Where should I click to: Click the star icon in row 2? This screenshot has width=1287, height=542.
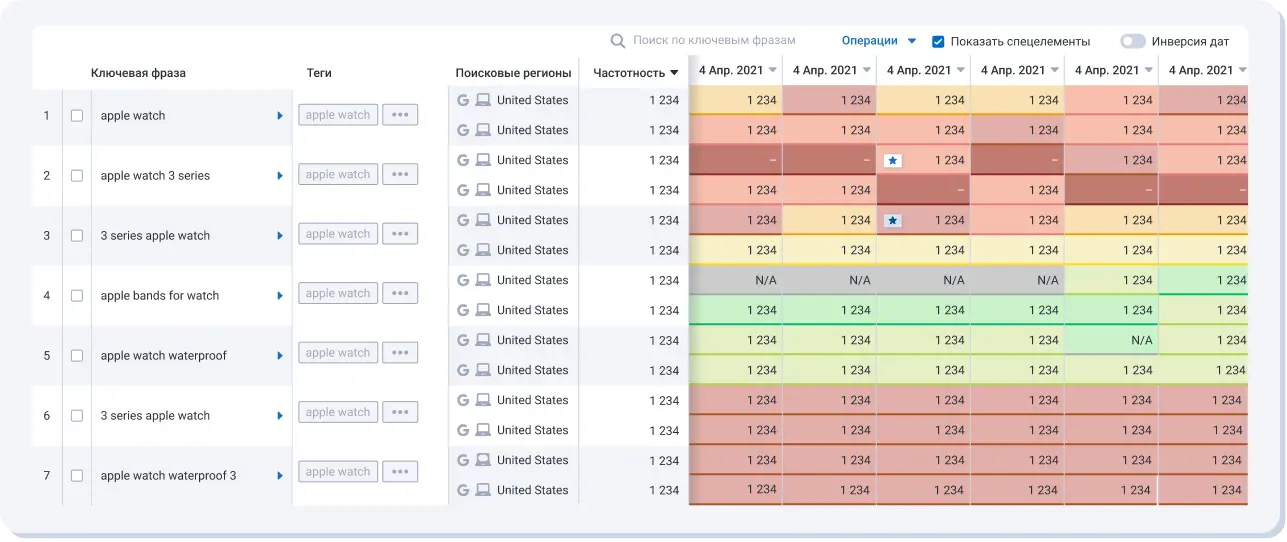pos(893,160)
